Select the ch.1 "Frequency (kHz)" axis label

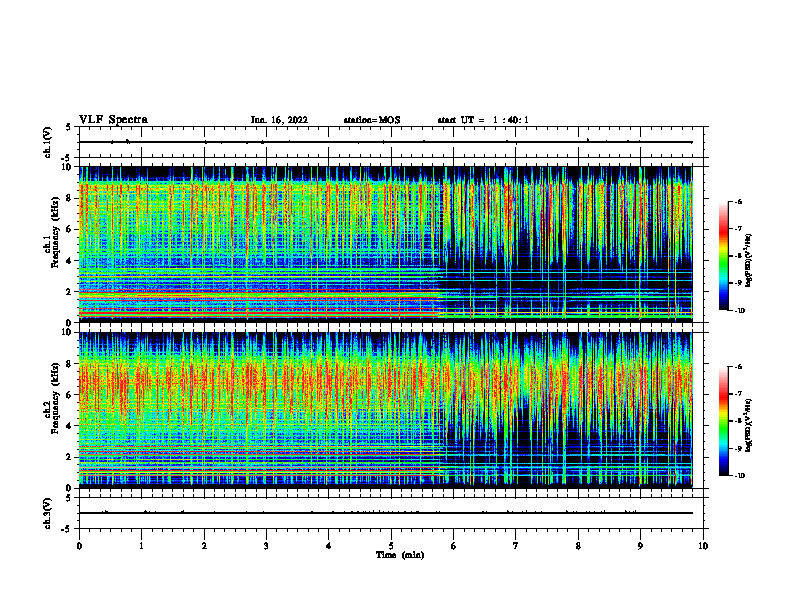[56, 231]
